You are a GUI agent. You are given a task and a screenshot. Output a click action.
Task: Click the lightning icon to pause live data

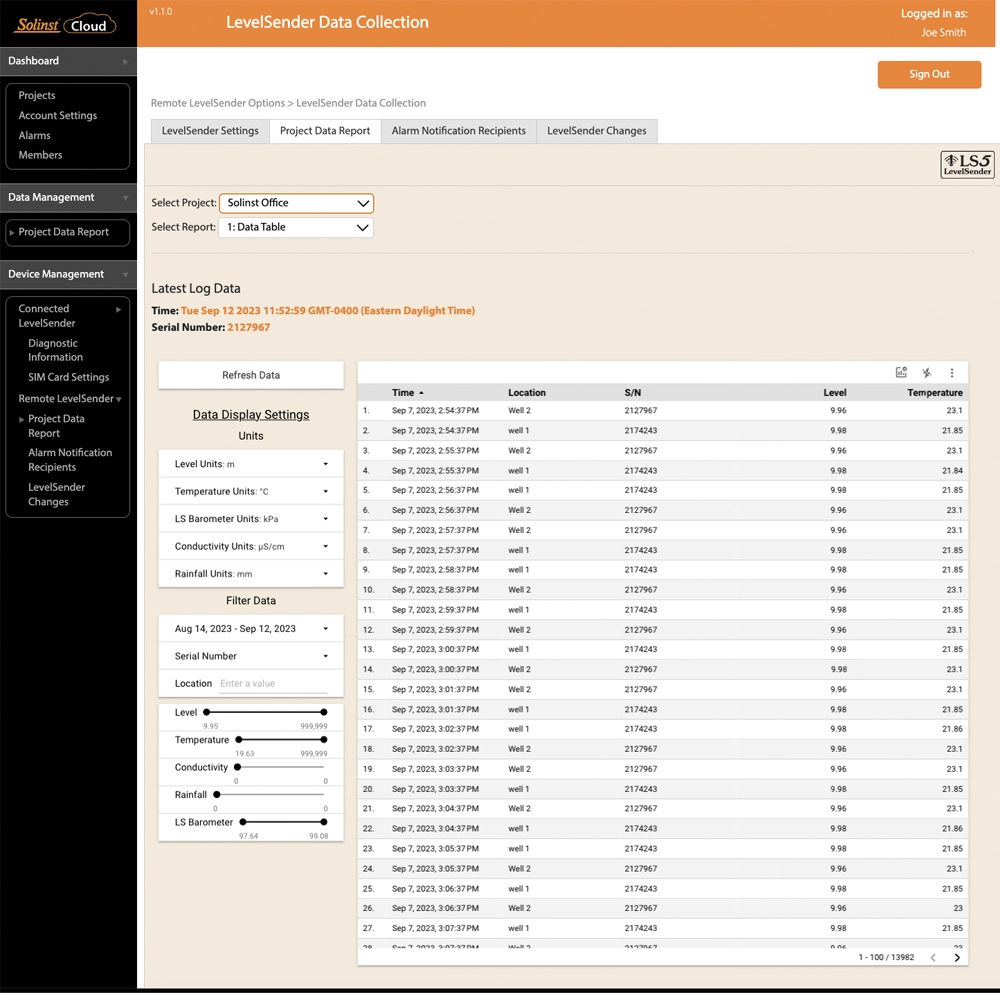[x=926, y=371]
